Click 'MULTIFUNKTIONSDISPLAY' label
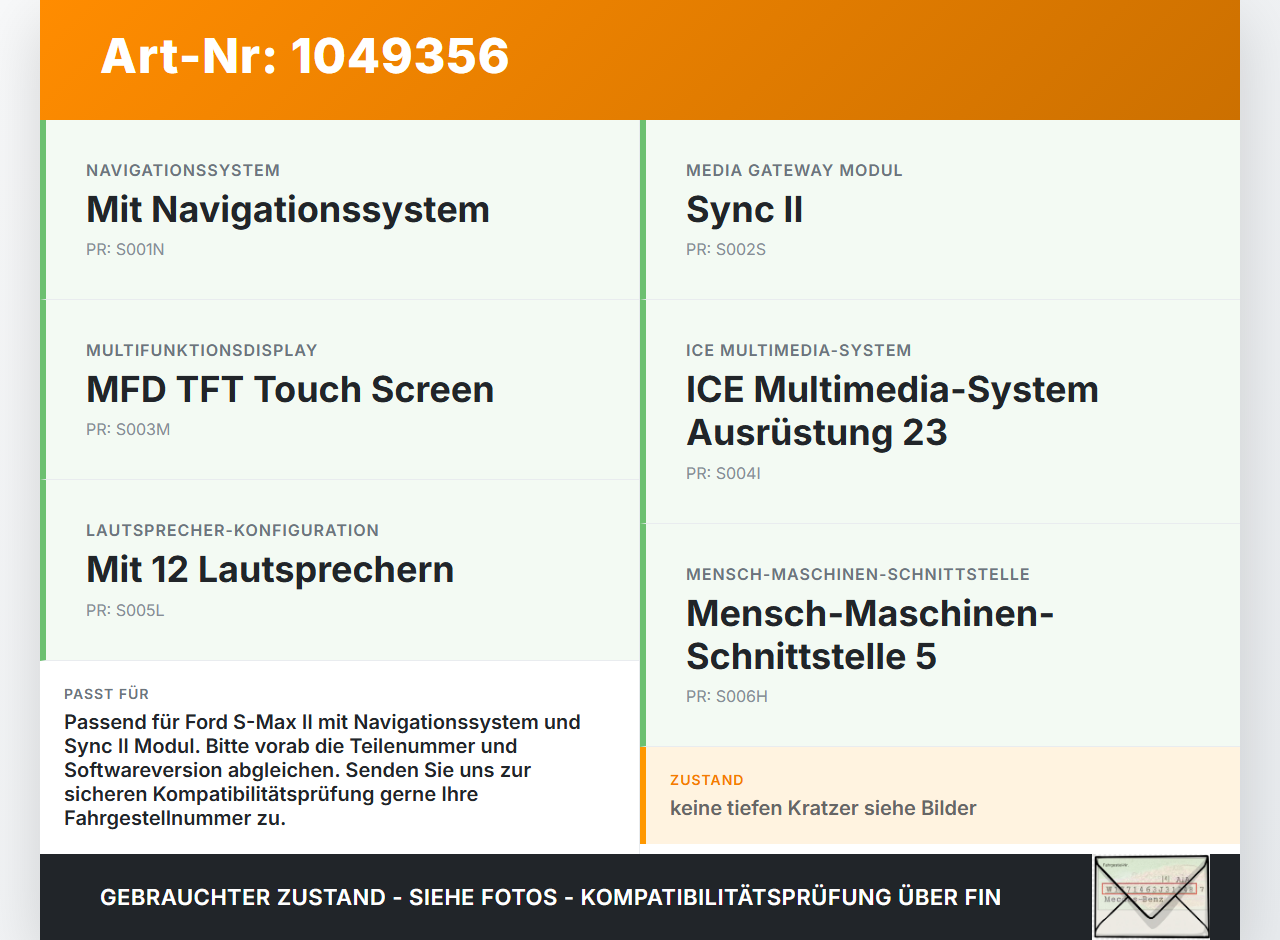The width and height of the screenshot is (1280, 940). click(202, 350)
